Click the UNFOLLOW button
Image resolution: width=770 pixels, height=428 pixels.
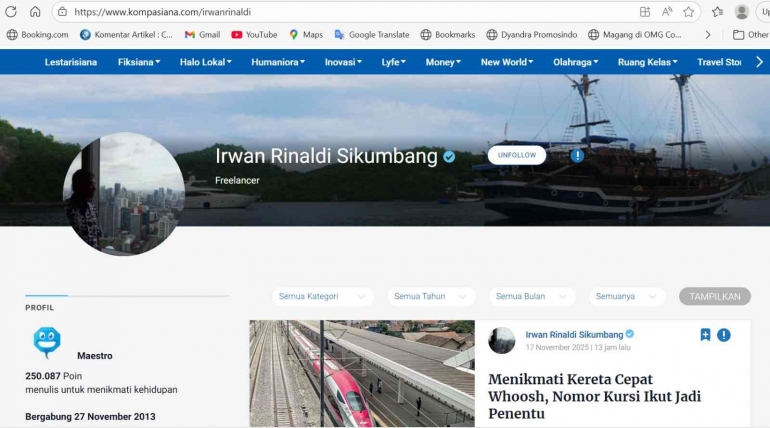pos(517,155)
